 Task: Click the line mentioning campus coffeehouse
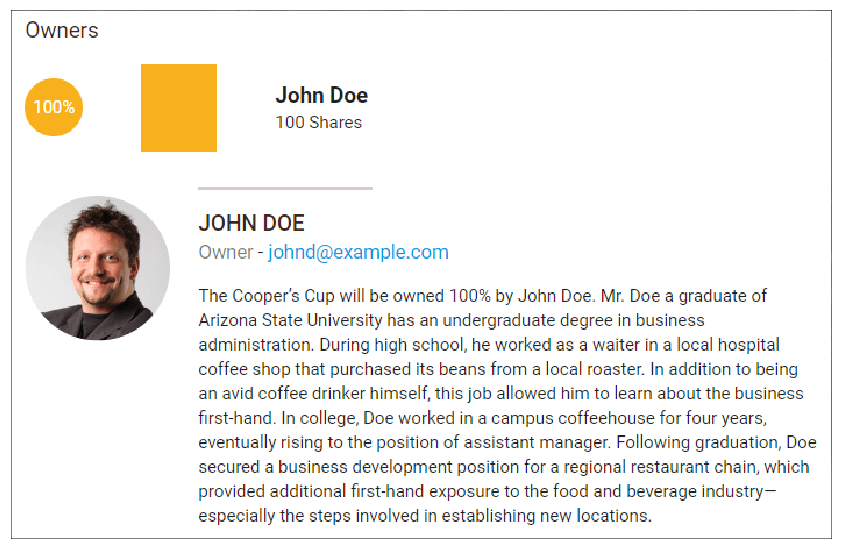pos(483,418)
